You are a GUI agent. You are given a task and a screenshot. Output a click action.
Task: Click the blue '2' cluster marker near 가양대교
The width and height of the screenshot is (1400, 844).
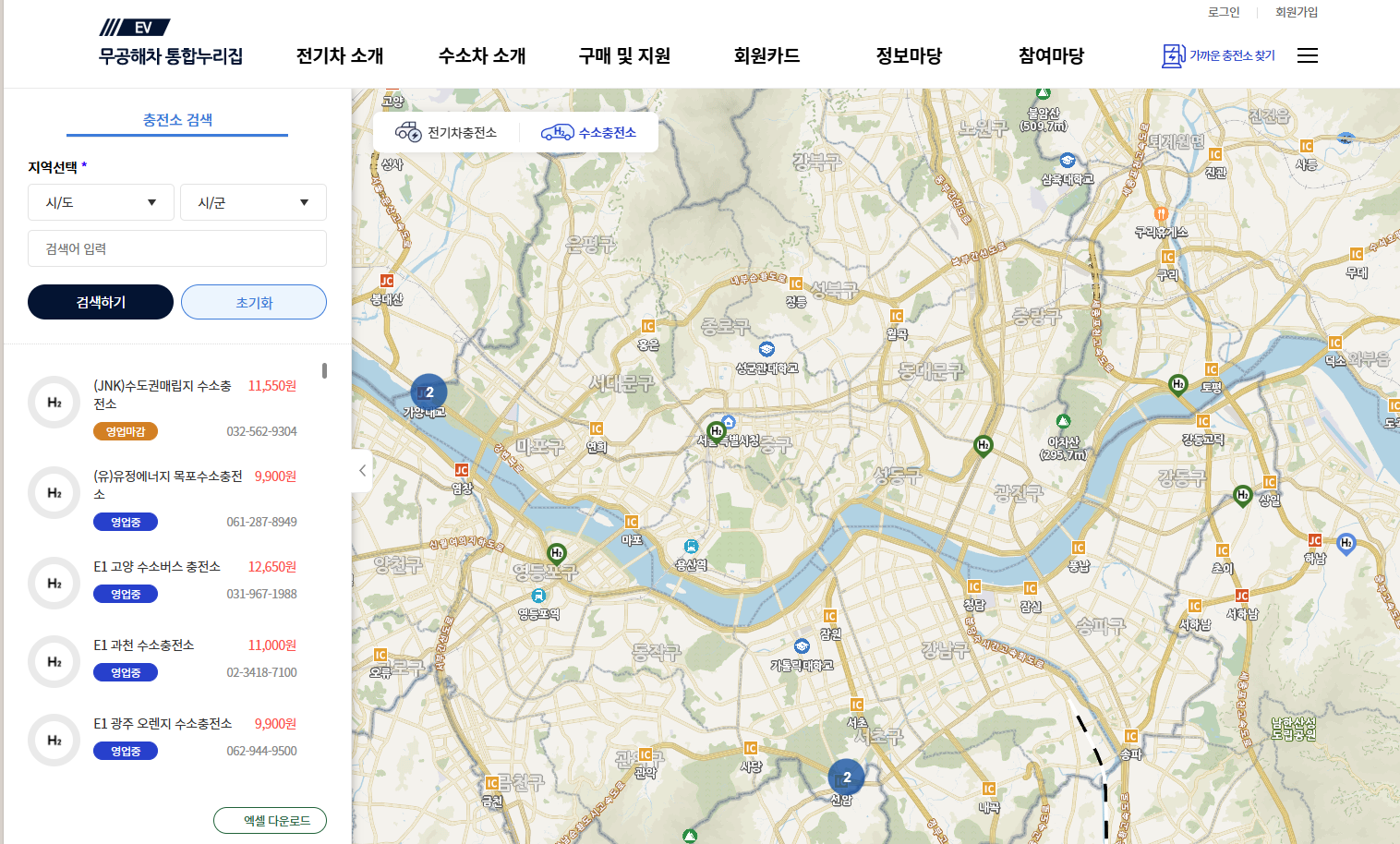click(x=428, y=392)
